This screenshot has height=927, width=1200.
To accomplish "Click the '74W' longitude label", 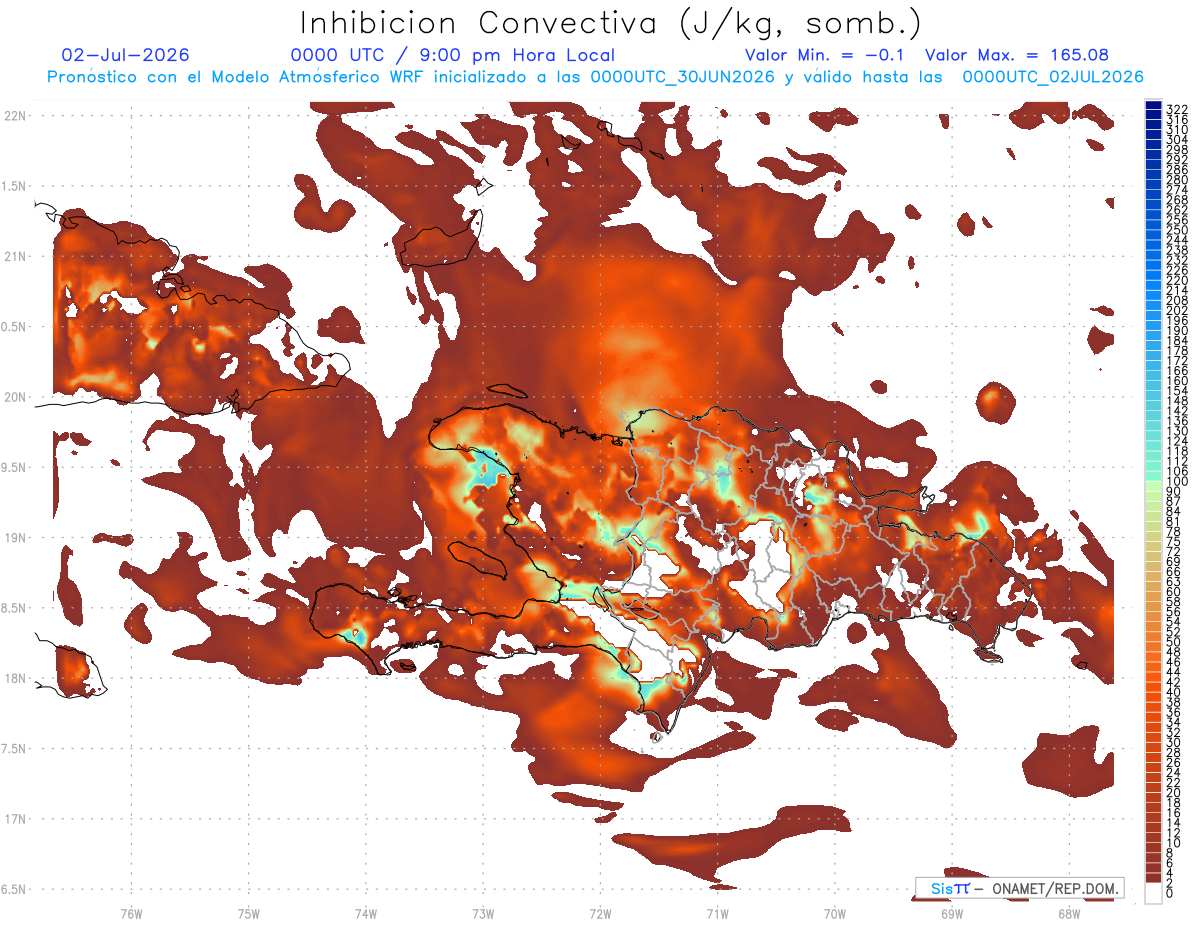I will pyautogui.click(x=365, y=913).
